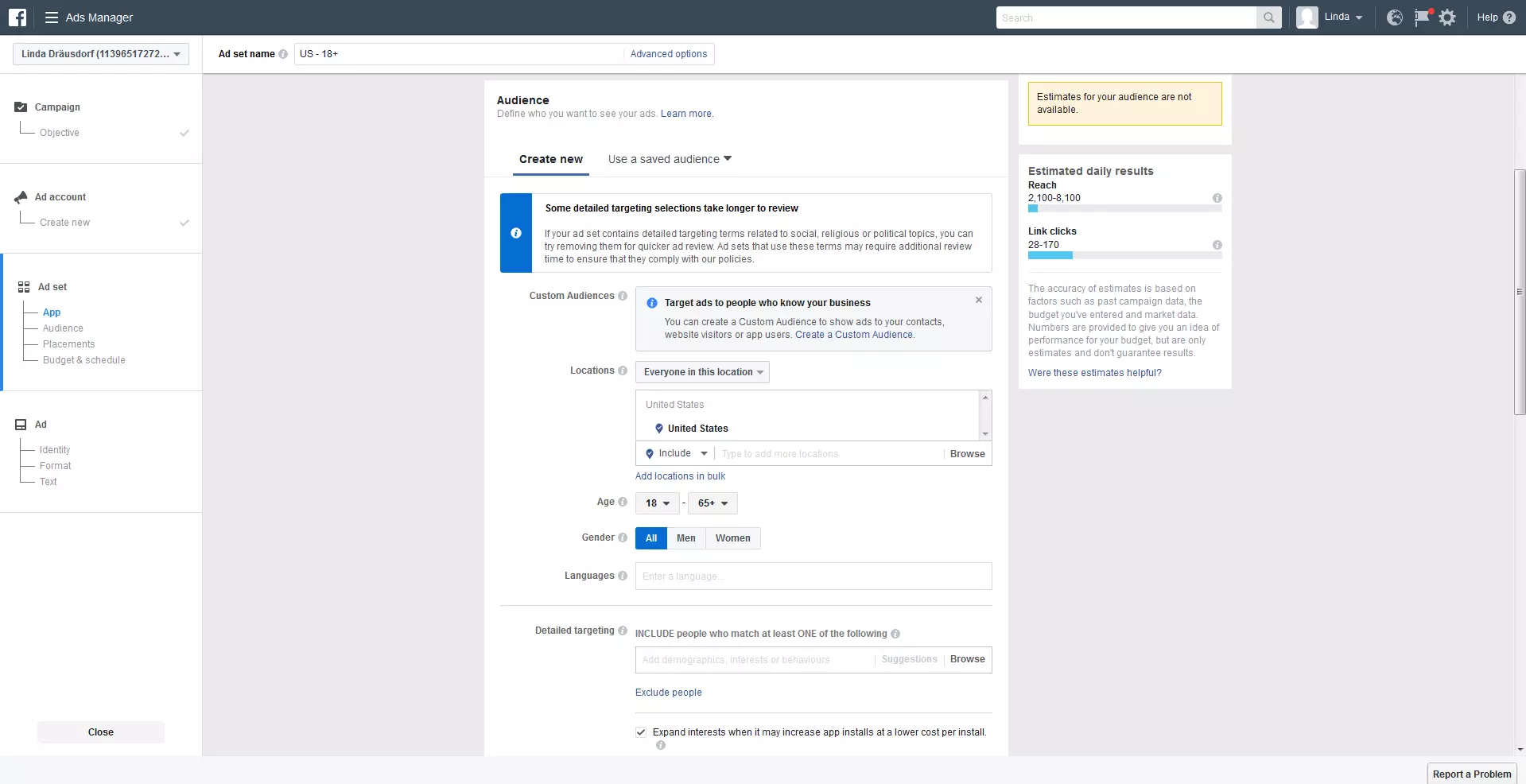Open the minimum age 18 dropdown
The width and height of the screenshot is (1526, 784).
(x=657, y=503)
